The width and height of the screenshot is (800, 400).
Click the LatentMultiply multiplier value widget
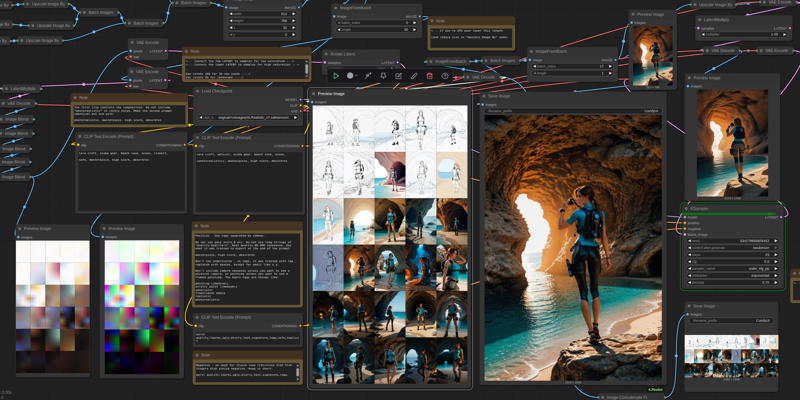point(743,34)
